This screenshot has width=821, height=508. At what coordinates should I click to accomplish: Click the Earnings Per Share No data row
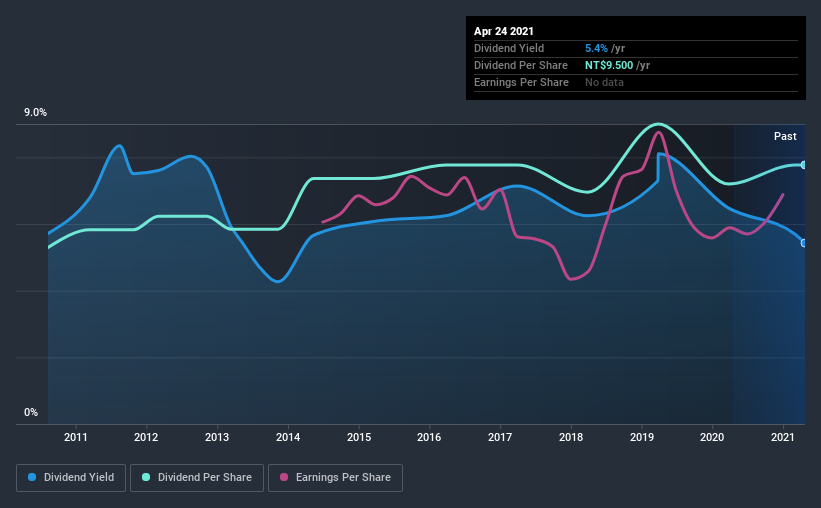[x=636, y=82]
